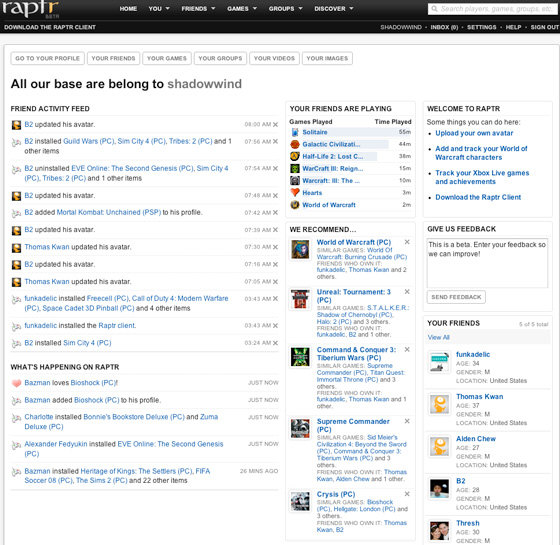Open Thresh's profile name link
560x545 pixels.
(x=468, y=523)
